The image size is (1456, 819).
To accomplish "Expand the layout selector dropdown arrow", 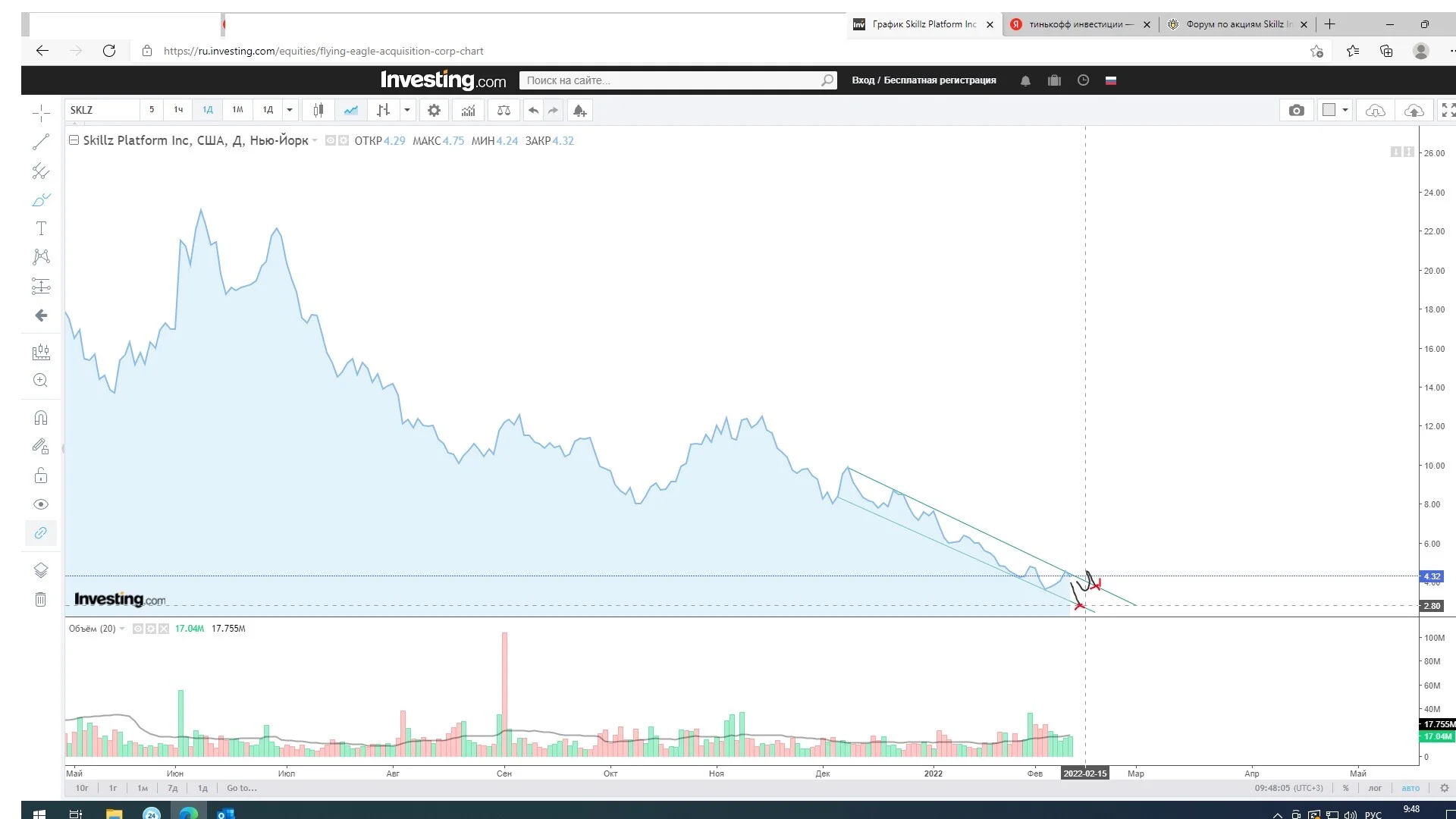I will point(1345,111).
